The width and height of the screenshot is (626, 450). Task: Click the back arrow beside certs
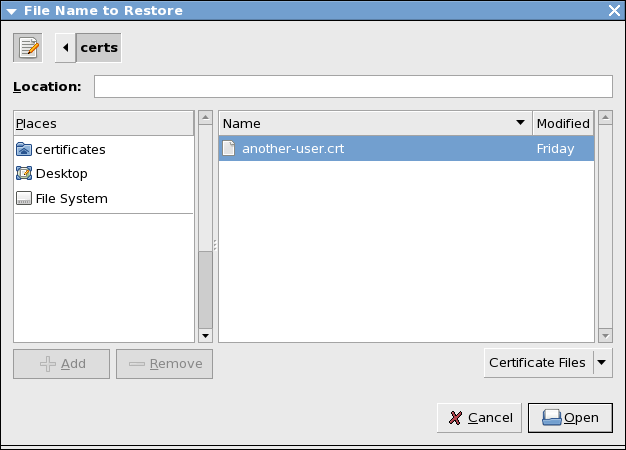tap(65, 48)
